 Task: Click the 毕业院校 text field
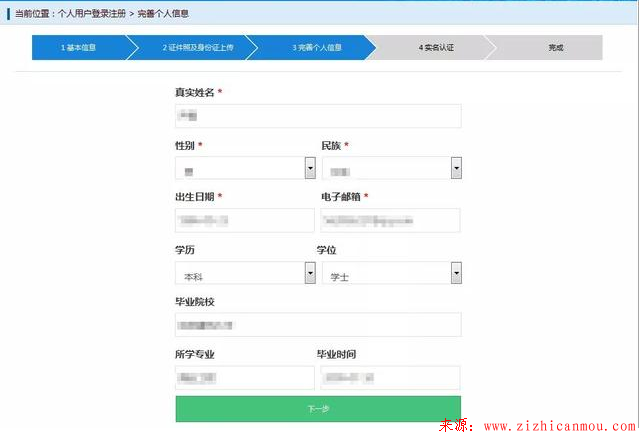click(318, 325)
